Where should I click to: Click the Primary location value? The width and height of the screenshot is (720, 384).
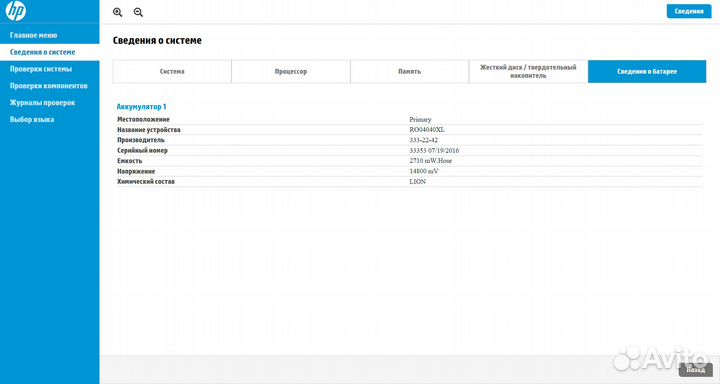(420, 119)
